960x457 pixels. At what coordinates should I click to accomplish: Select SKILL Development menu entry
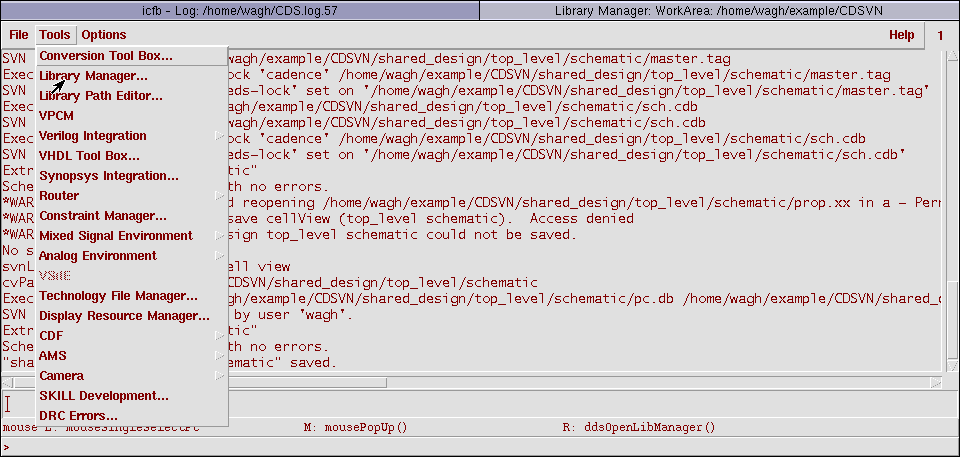tap(104, 396)
